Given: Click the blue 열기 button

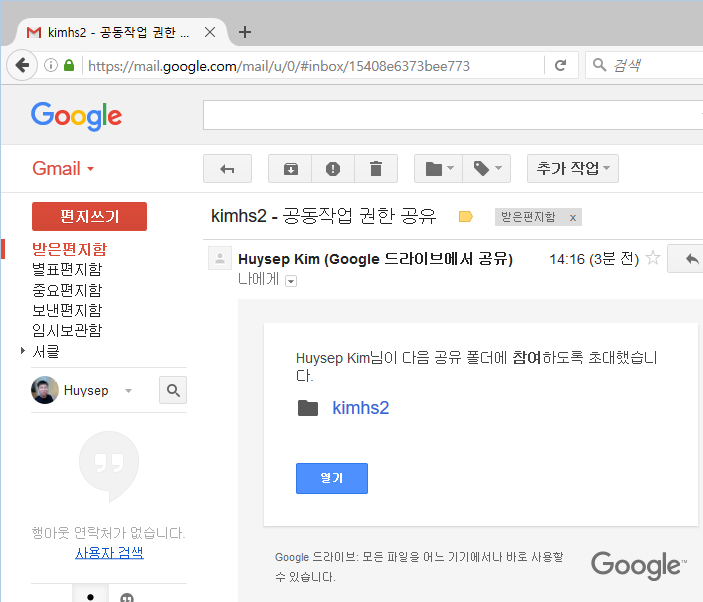Looking at the screenshot, I should pyautogui.click(x=332, y=478).
